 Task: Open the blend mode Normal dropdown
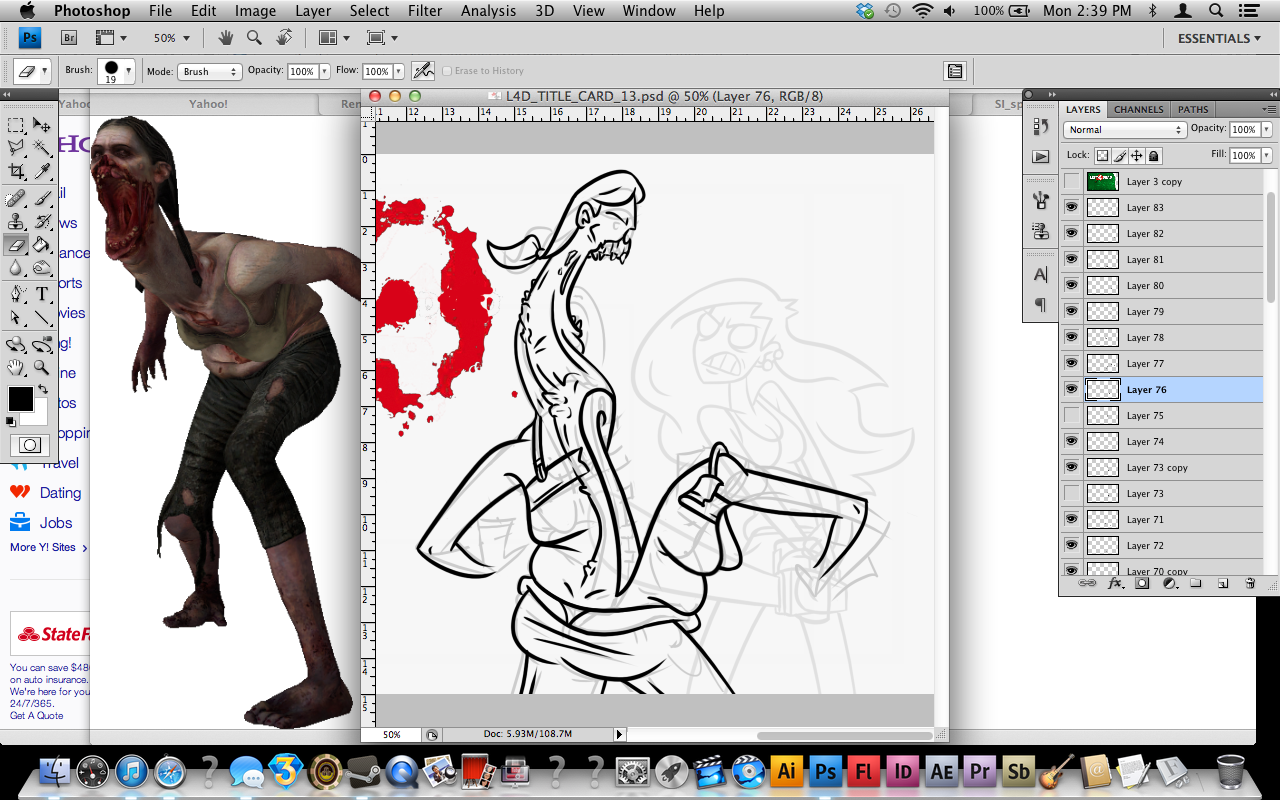(x=1124, y=130)
